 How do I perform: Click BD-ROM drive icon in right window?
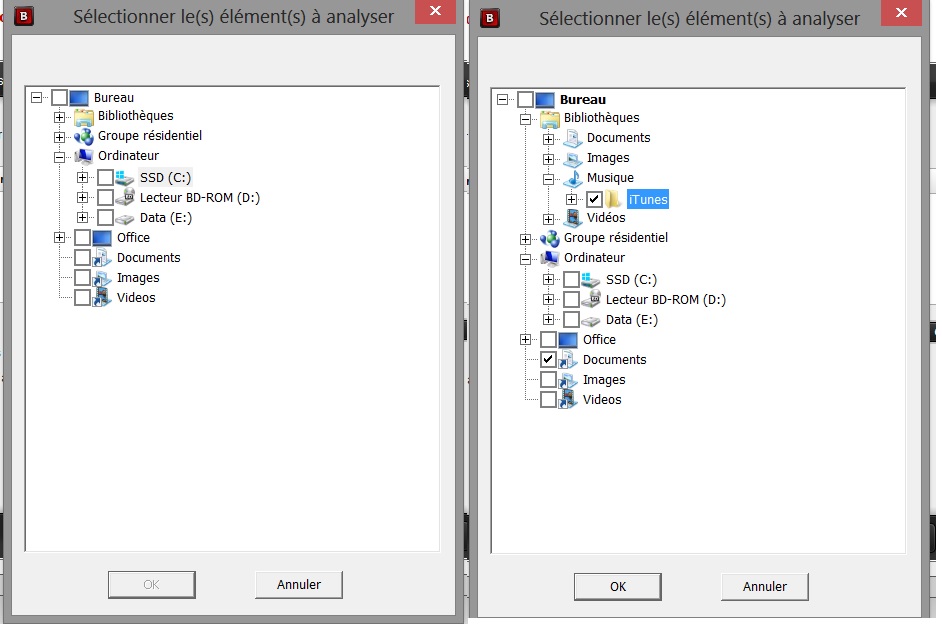[591, 299]
